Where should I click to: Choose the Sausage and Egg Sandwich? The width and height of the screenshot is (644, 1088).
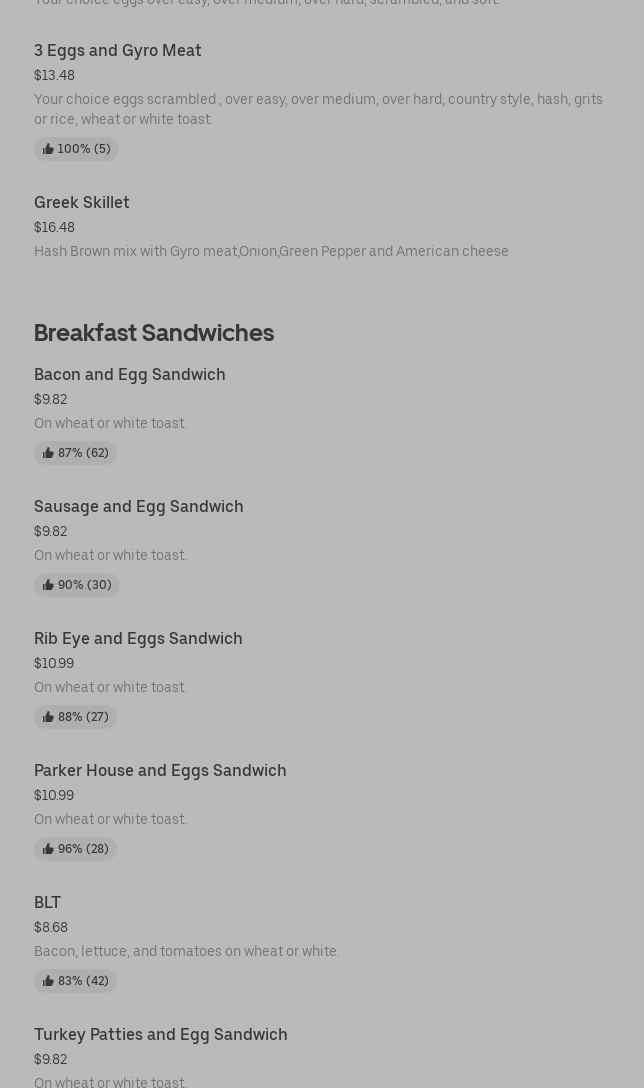coord(139,507)
